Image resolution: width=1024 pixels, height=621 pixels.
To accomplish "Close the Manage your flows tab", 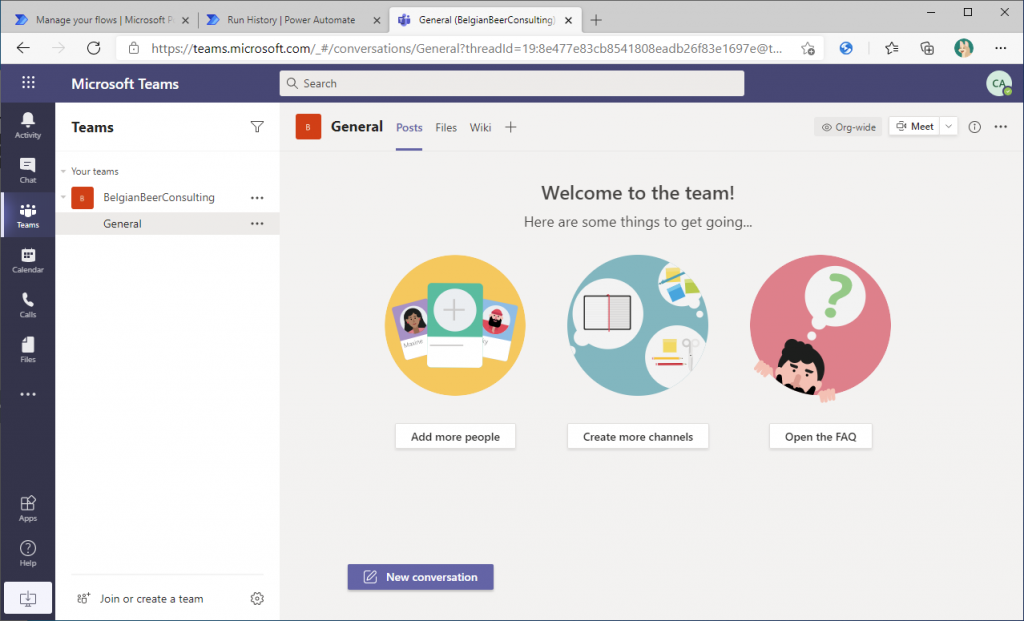I will 185,20.
